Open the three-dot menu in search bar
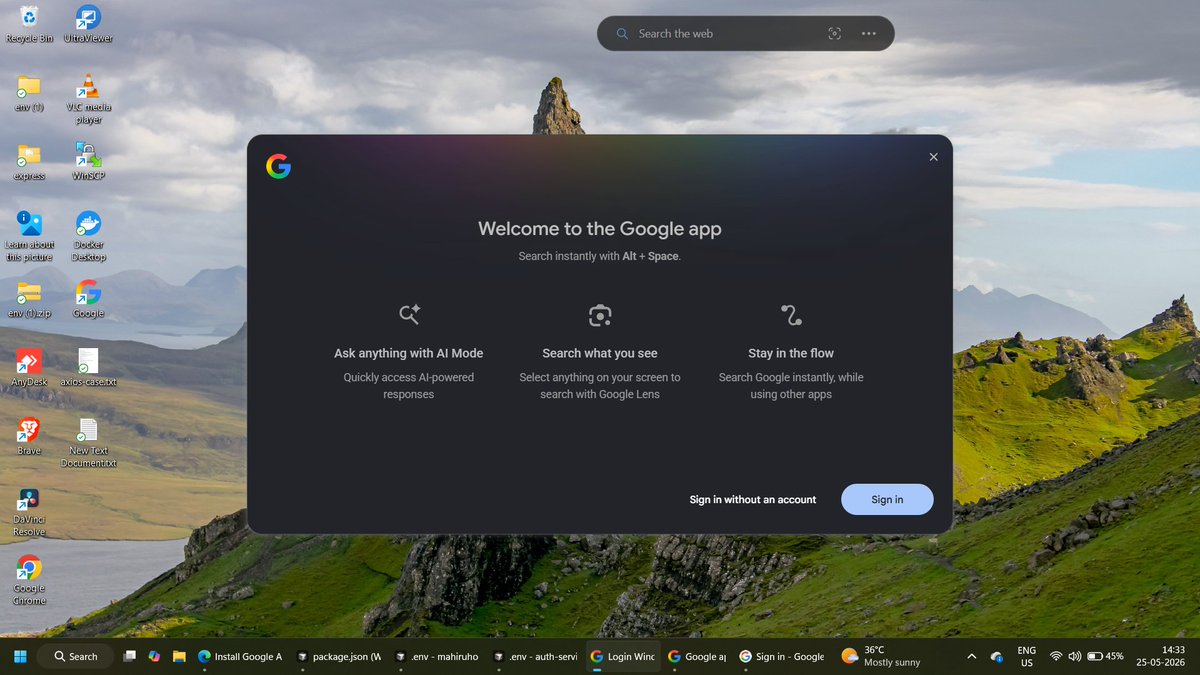 [x=868, y=33]
